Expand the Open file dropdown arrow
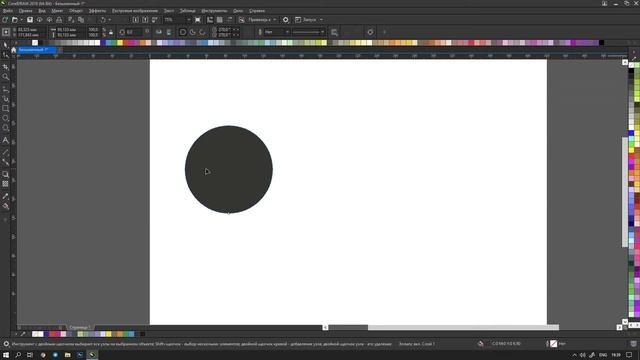640x360 pixels. 21,20
